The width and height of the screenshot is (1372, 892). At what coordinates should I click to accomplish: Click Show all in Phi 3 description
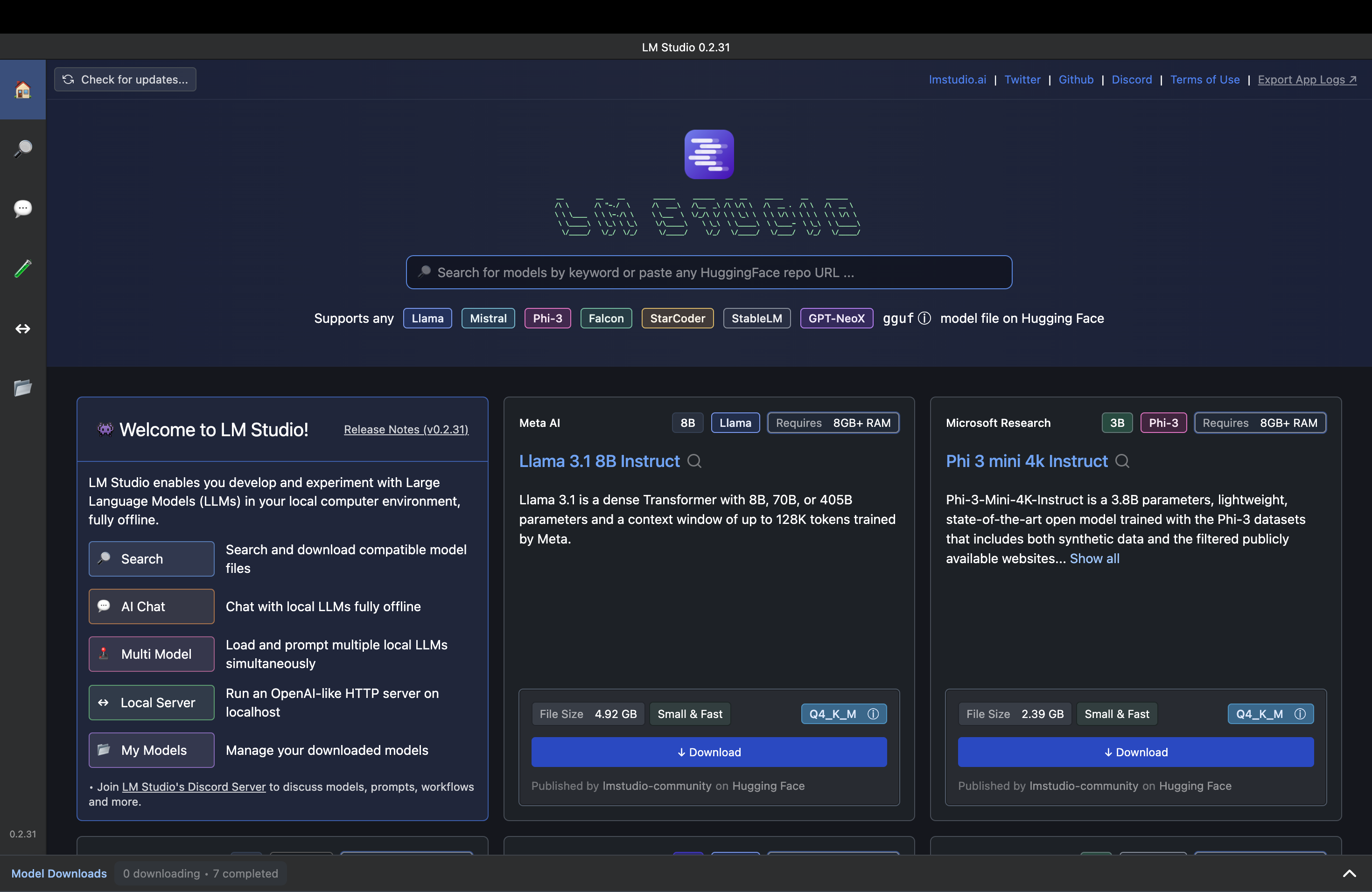pos(1095,558)
